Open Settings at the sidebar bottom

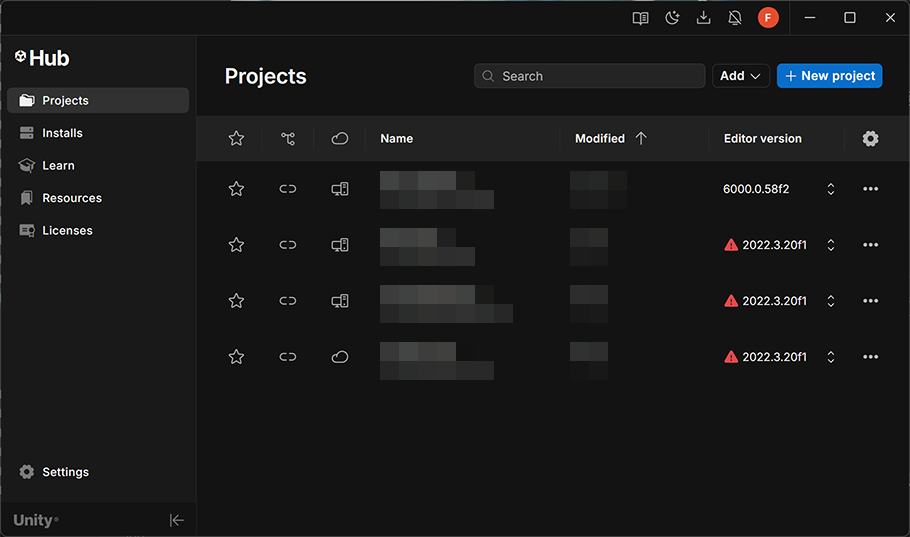click(x=65, y=472)
